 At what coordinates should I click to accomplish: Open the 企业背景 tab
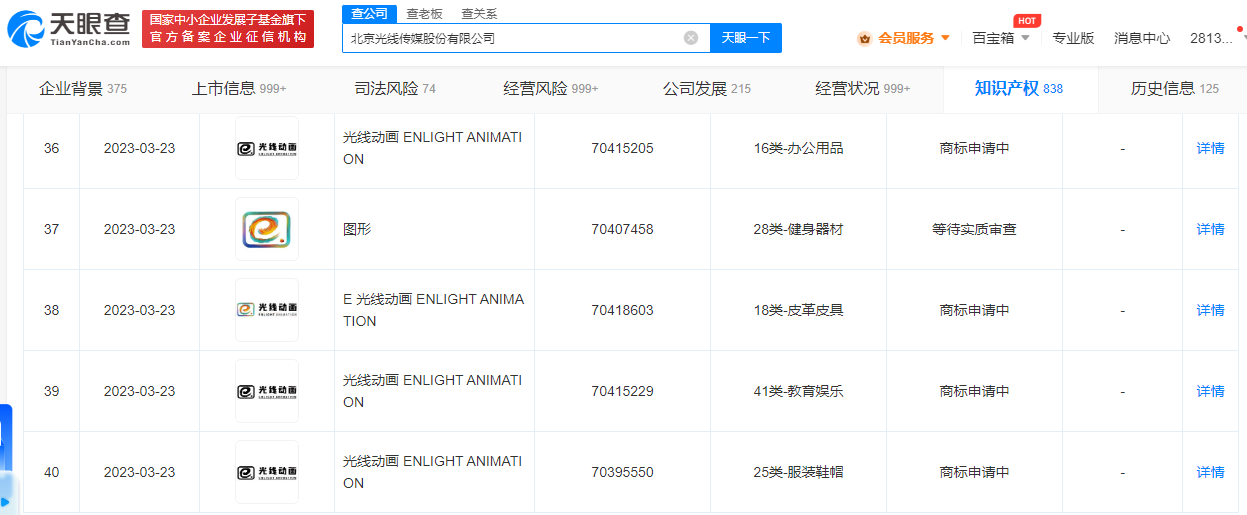(83, 89)
